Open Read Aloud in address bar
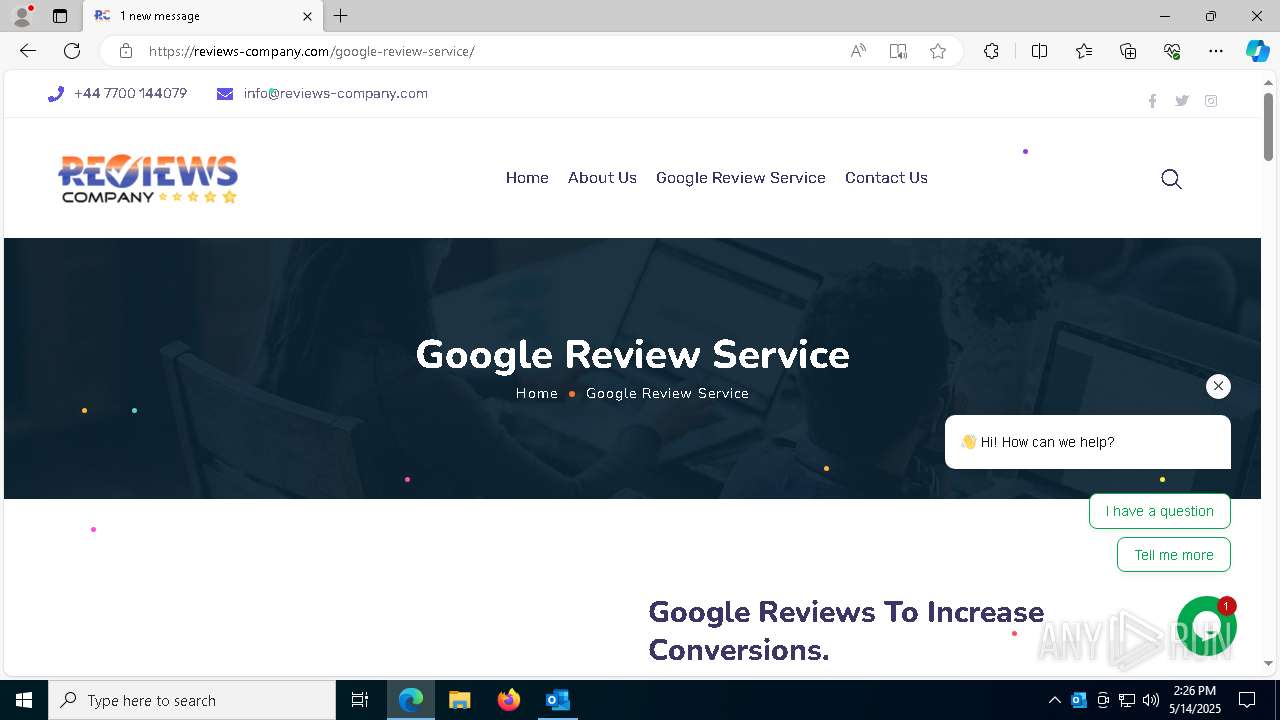 click(858, 51)
